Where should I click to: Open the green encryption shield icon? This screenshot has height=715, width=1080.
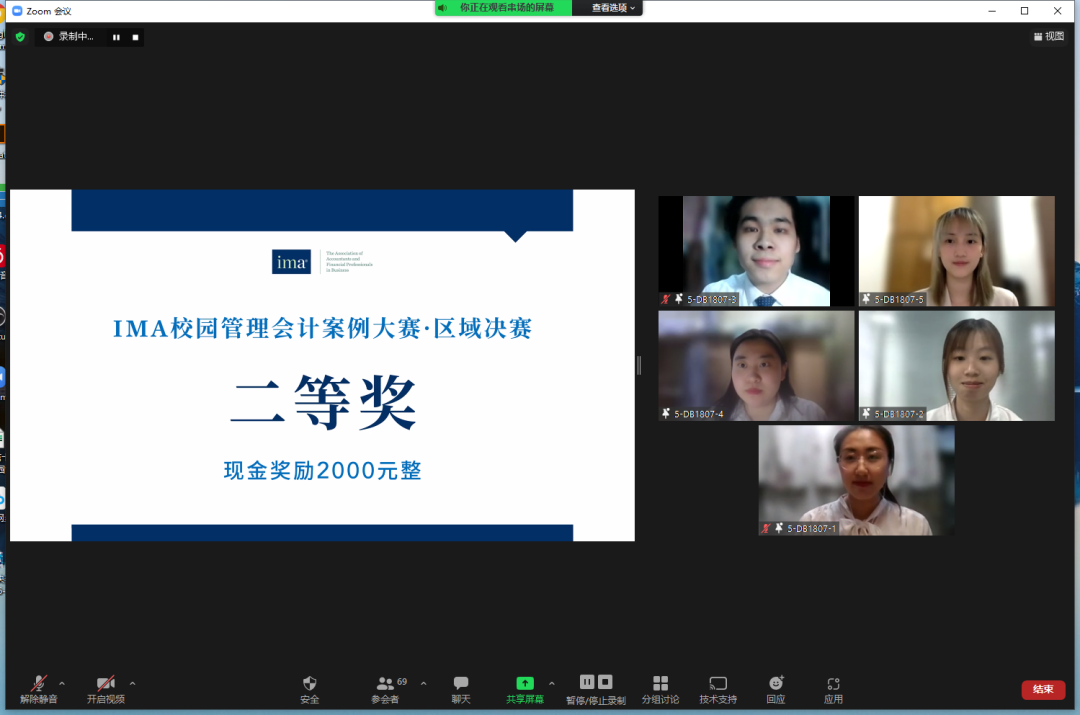(x=21, y=37)
